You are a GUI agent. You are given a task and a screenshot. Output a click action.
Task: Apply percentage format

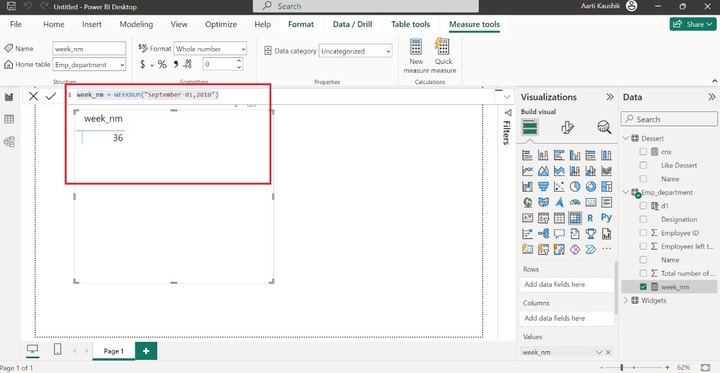pos(162,64)
